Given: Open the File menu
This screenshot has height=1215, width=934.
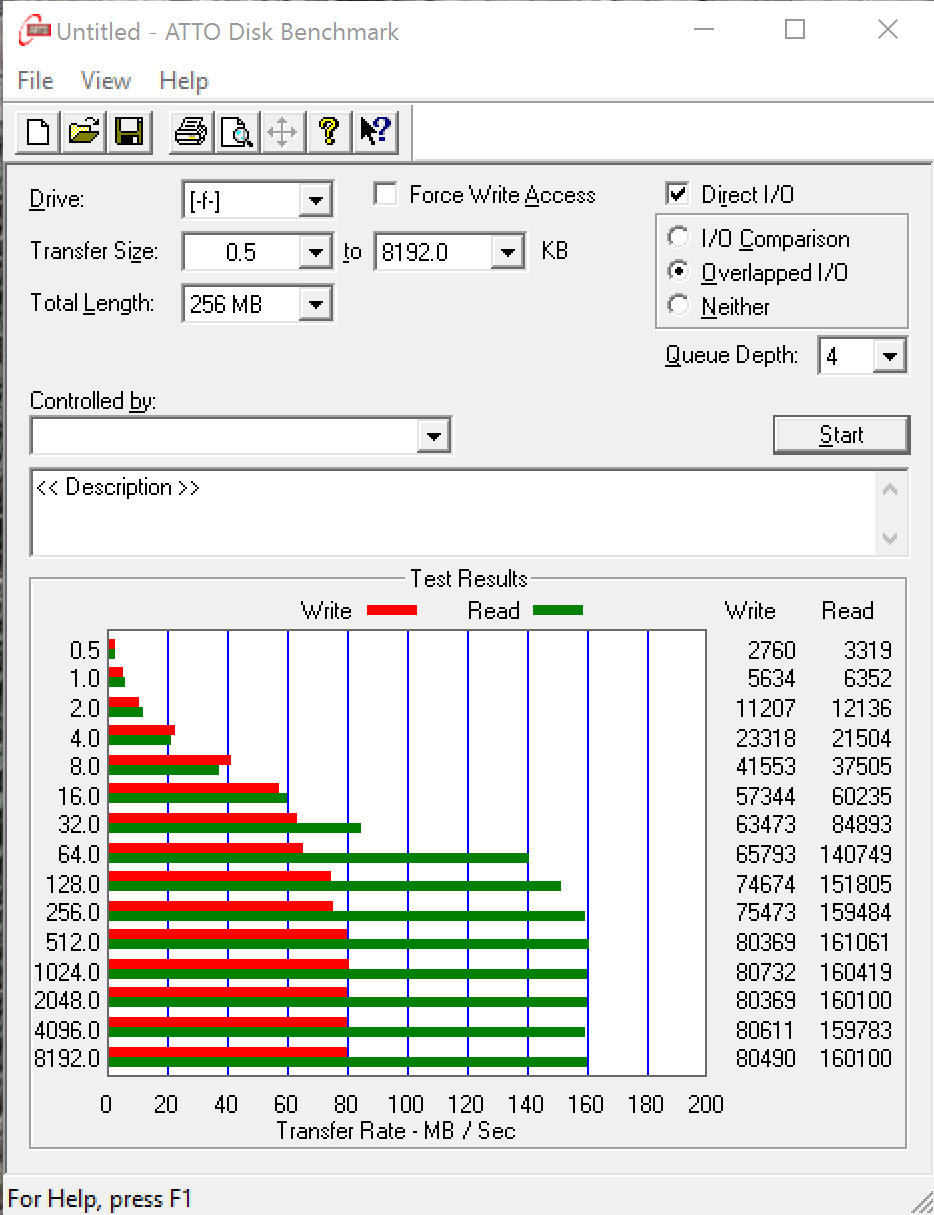Looking at the screenshot, I should coord(35,81).
